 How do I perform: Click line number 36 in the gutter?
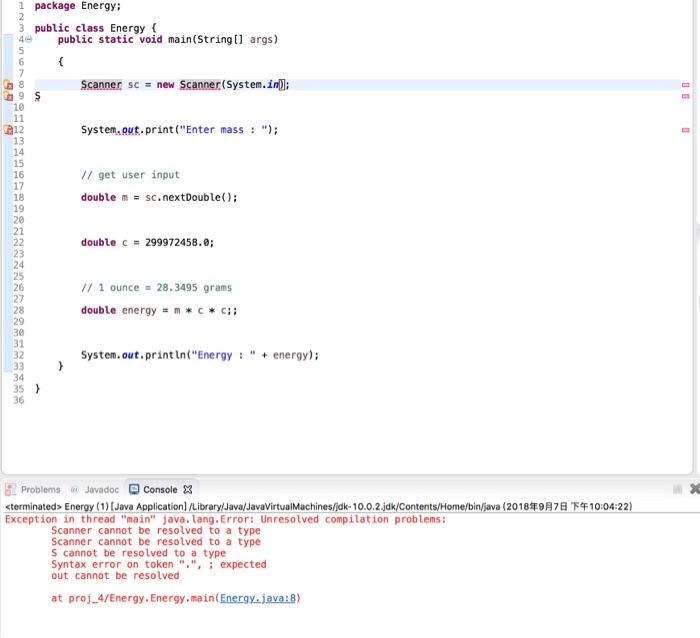click(19, 400)
